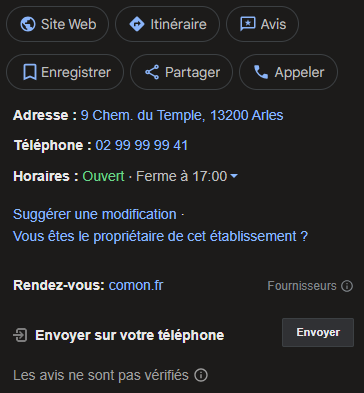Open the comon.fr appointment link
The width and height of the screenshot is (364, 393).
[x=136, y=285]
